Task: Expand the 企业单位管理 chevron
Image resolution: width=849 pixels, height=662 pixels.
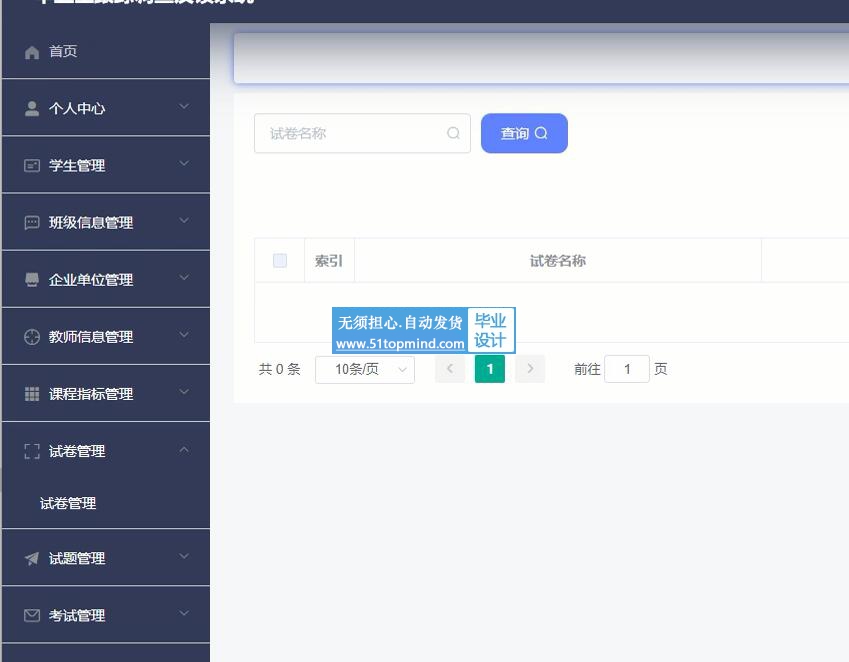Action: click(x=184, y=278)
